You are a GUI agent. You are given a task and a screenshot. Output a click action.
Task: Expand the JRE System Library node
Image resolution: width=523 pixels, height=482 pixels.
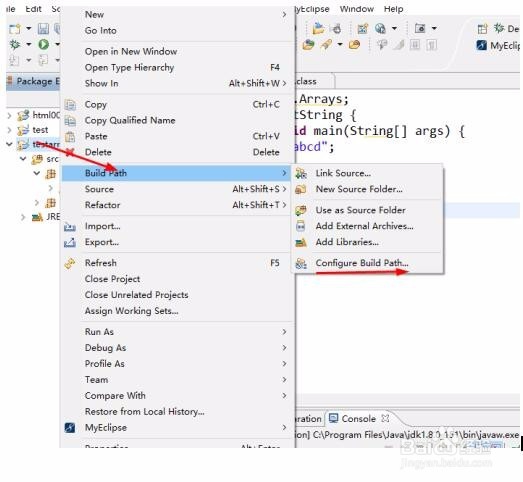click(x=23, y=217)
